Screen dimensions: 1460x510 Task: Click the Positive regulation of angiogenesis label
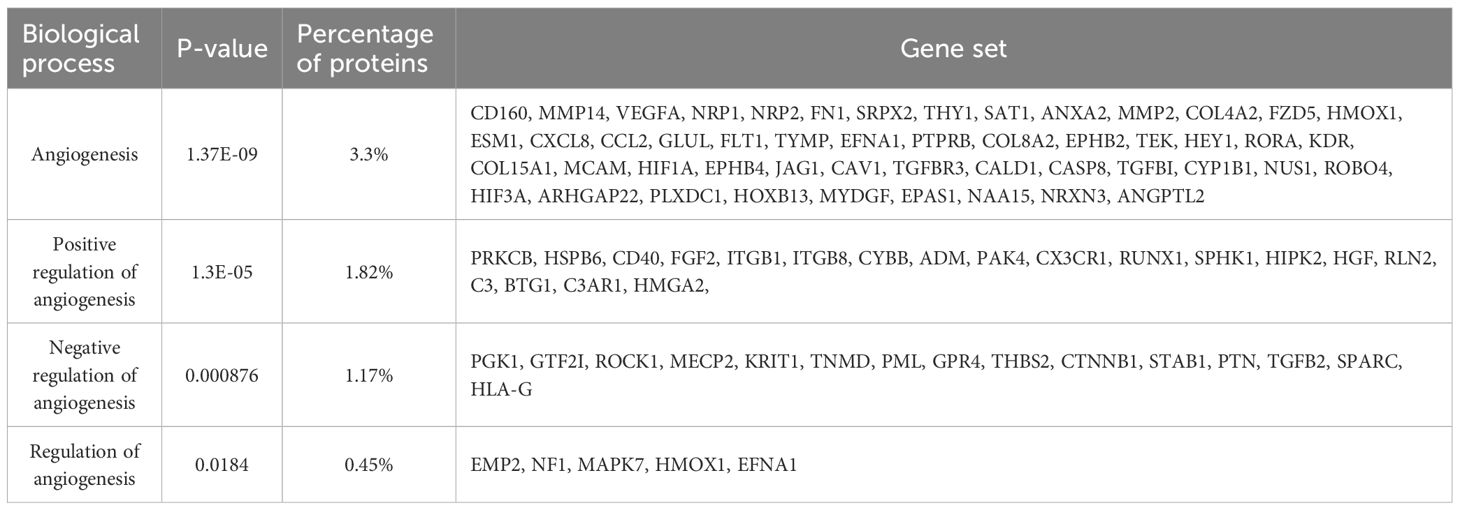[82, 271]
